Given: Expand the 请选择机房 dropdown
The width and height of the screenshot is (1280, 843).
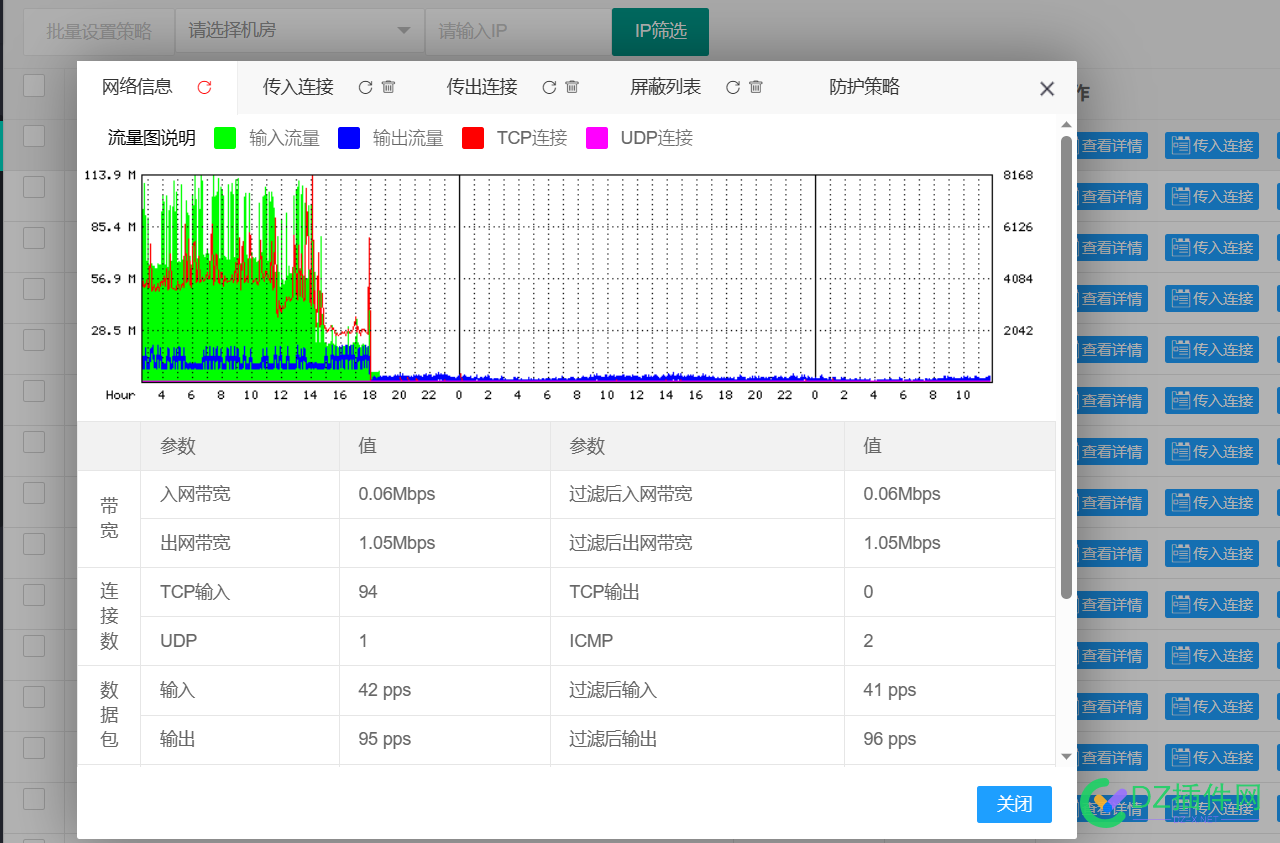Looking at the screenshot, I should tap(299, 31).
